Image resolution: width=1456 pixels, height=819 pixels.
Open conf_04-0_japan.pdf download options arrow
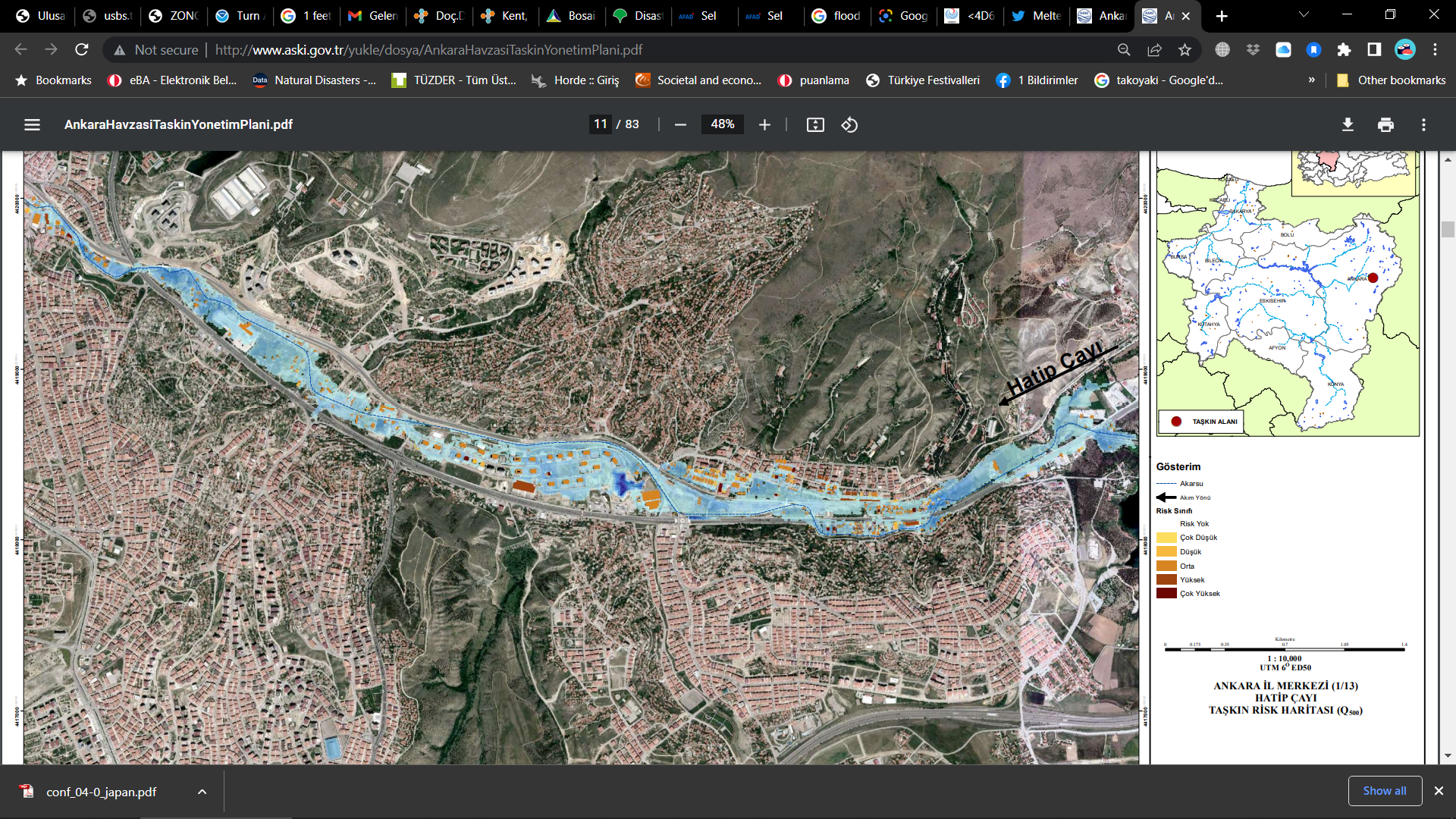202,792
